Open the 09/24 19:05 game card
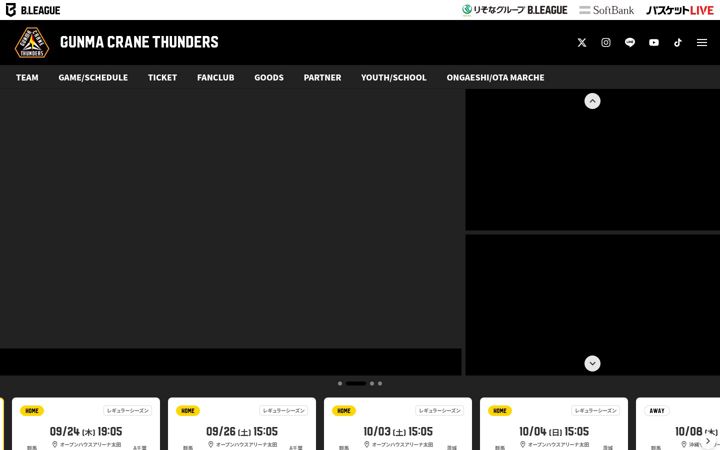This screenshot has width=720, height=450. point(86,424)
